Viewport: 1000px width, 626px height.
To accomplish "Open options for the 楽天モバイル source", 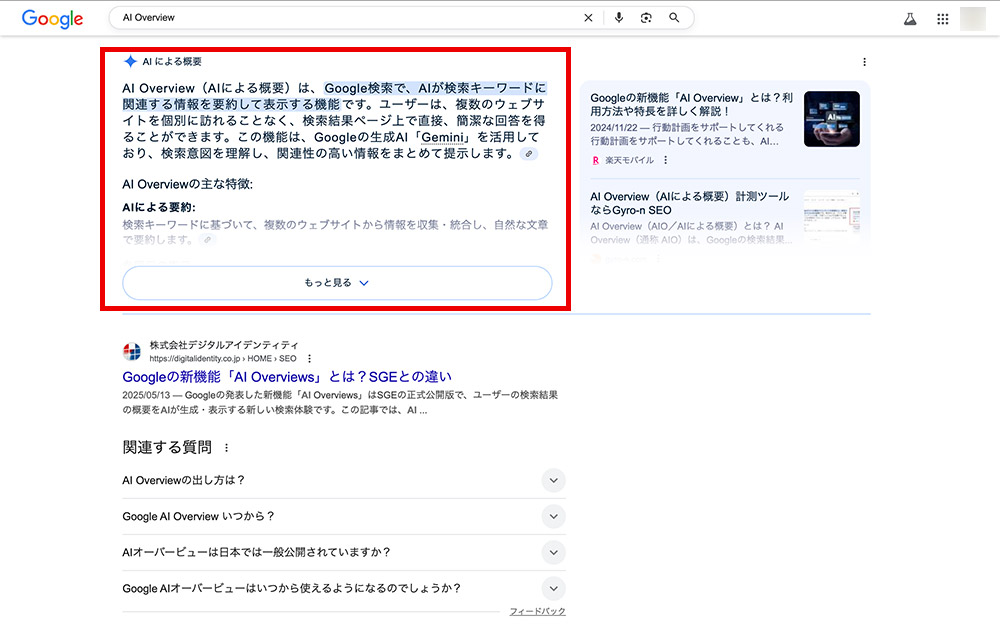I will (x=665, y=160).
